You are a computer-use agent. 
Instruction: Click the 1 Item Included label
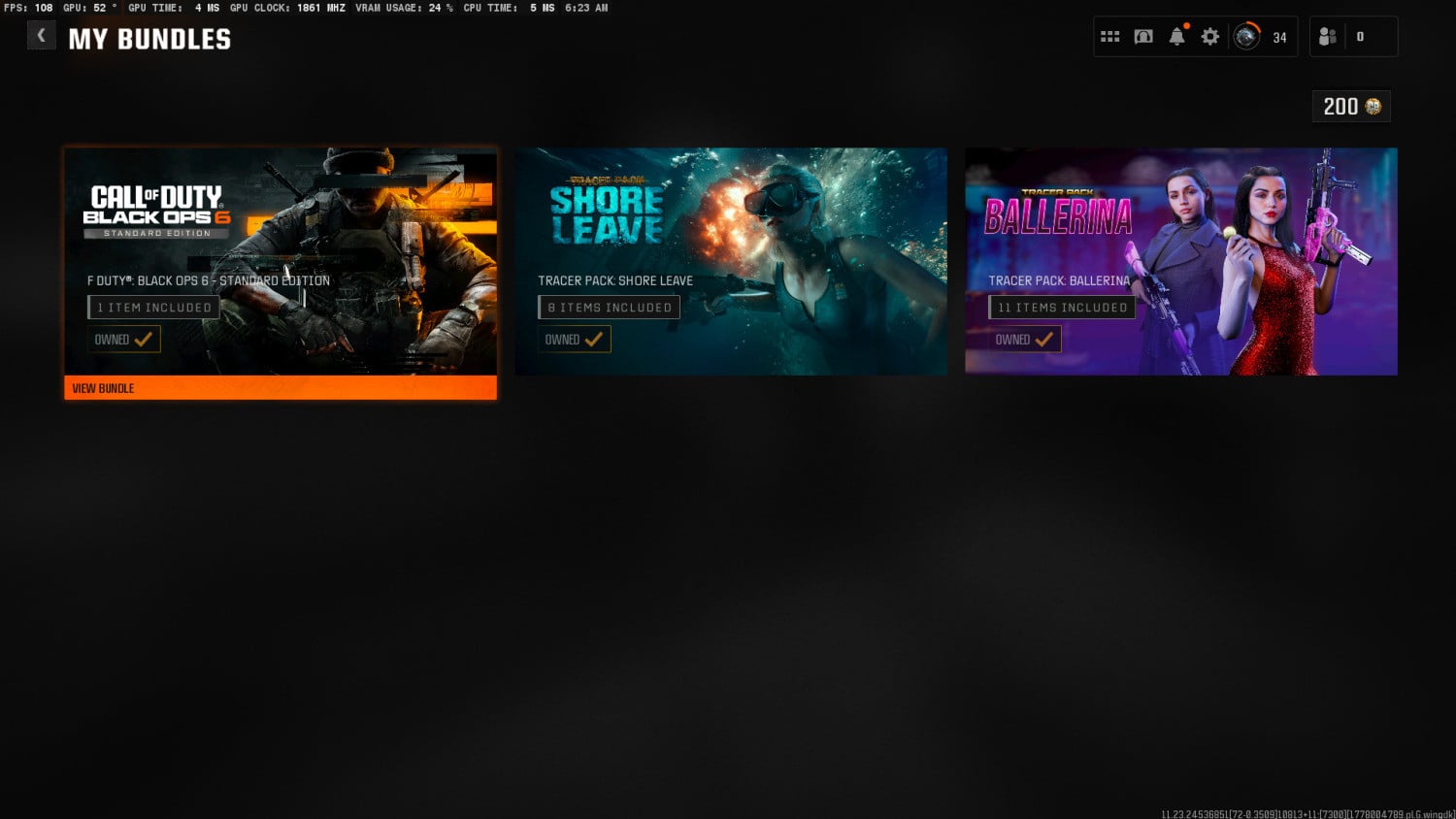[153, 308]
